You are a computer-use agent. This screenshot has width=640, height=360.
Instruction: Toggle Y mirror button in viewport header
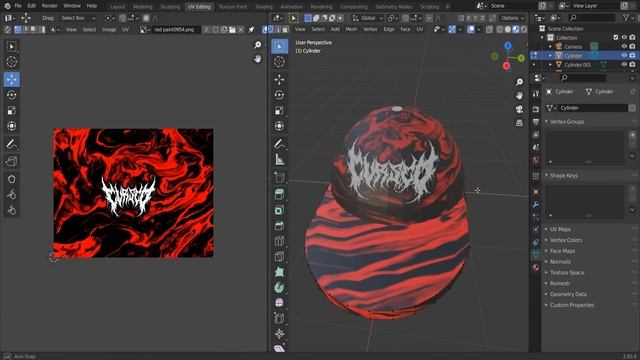coord(476,18)
